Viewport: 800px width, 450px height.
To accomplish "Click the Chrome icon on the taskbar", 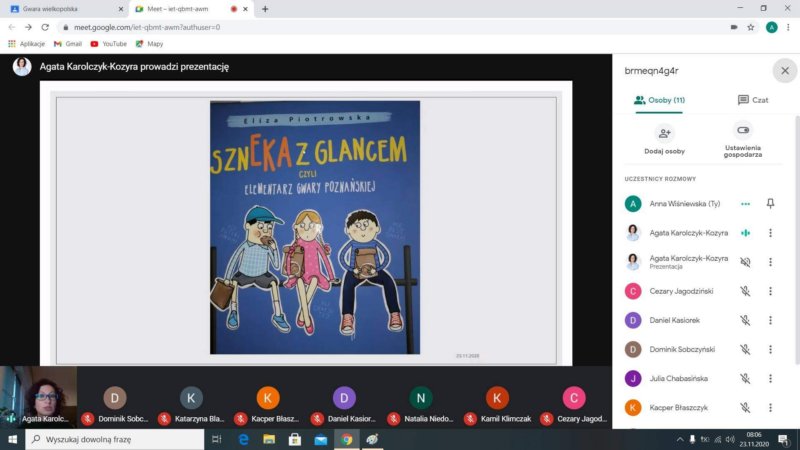I will (x=346, y=439).
